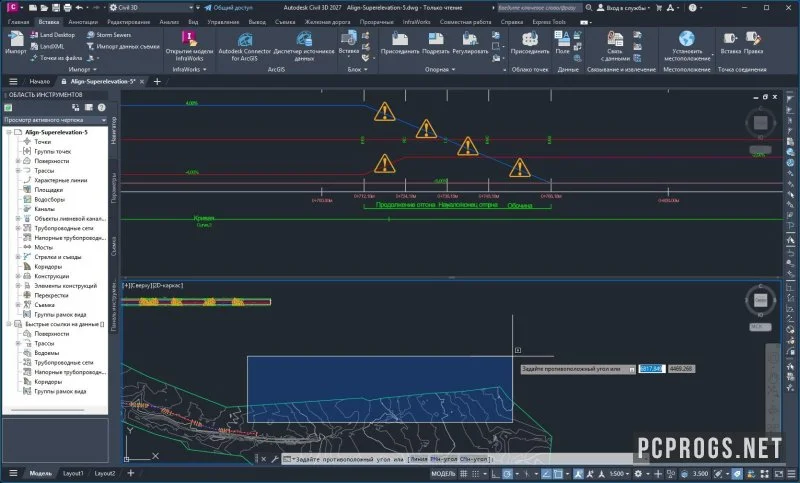Screen dimensions: 800x483
Task: Expand the Reference (Опорная) panel dropdown
Action: pyautogui.click(x=440, y=69)
